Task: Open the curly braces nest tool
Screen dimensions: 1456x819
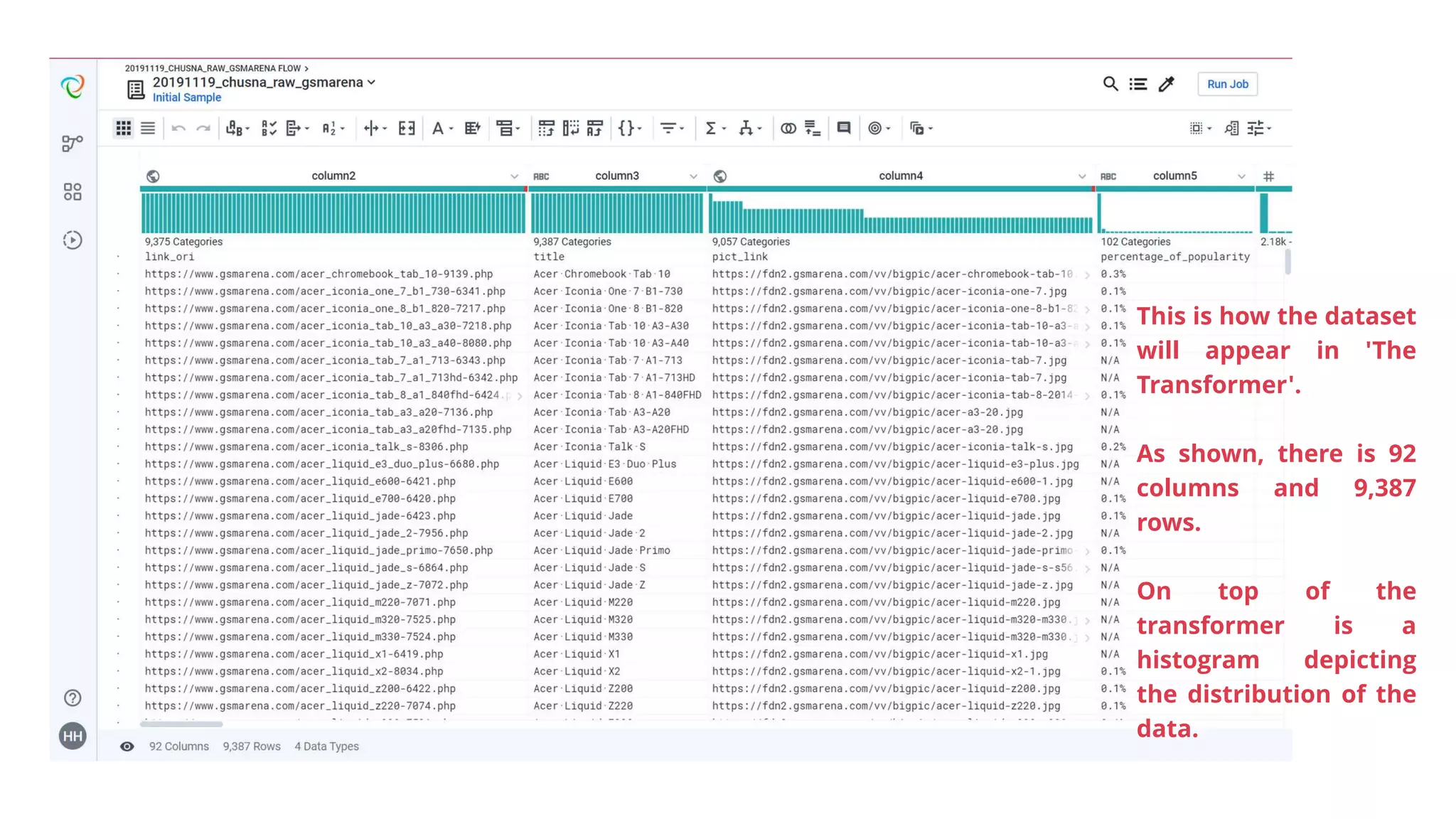Action: click(x=630, y=128)
